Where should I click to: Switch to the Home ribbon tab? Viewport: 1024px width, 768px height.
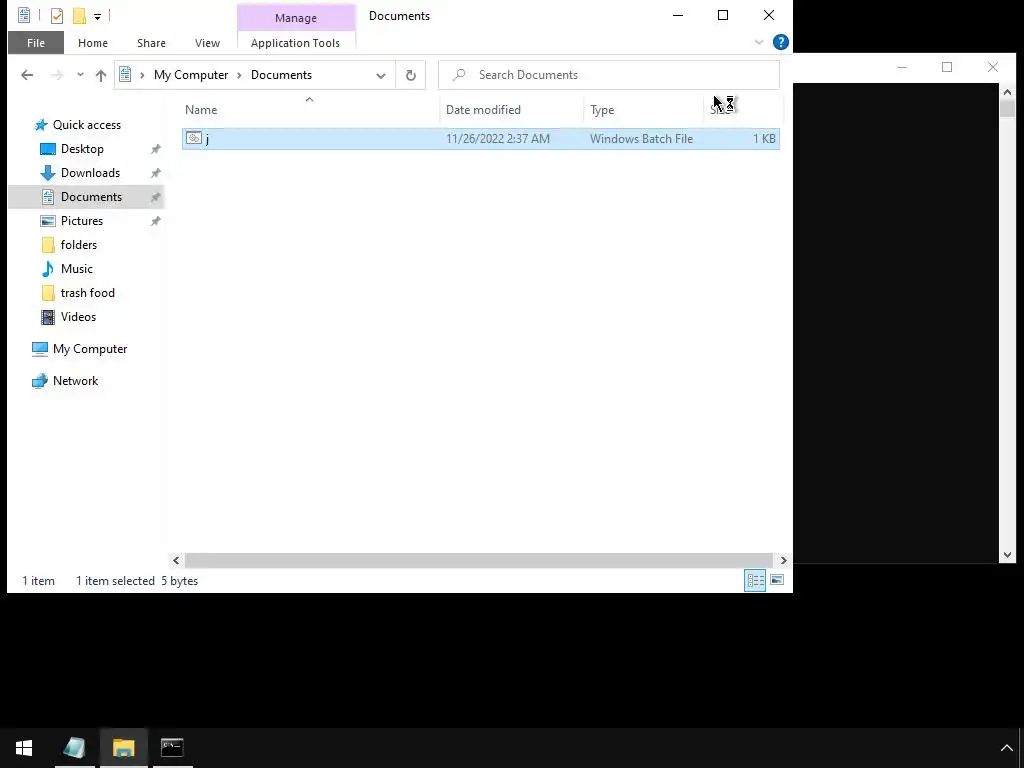[x=93, y=43]
